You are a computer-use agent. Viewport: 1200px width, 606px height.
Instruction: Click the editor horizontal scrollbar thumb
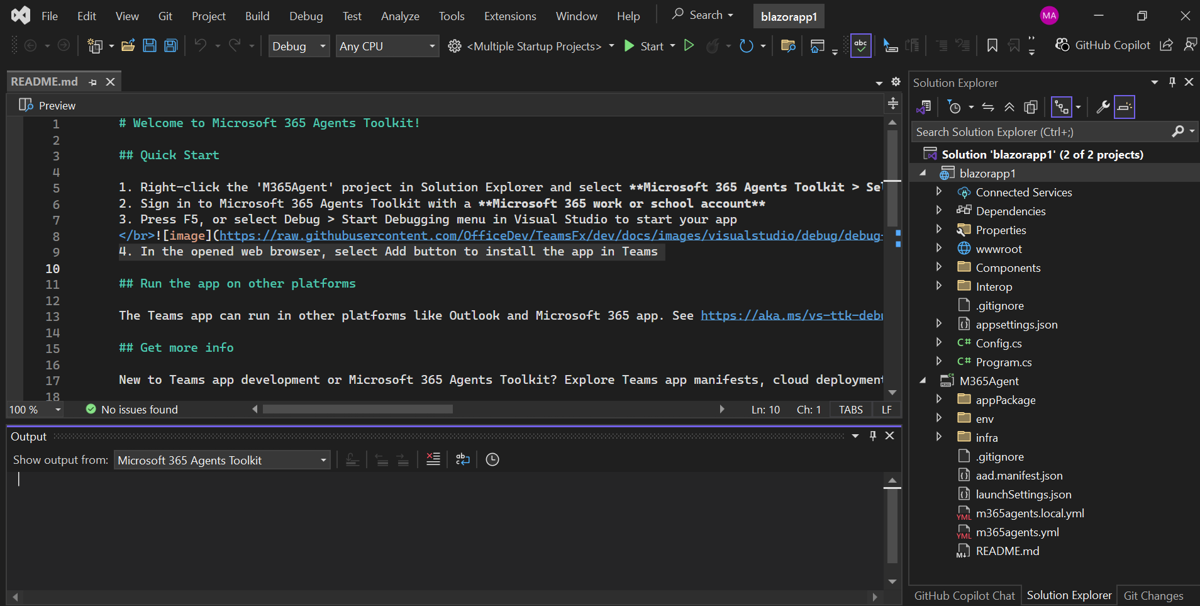point(357,409)
